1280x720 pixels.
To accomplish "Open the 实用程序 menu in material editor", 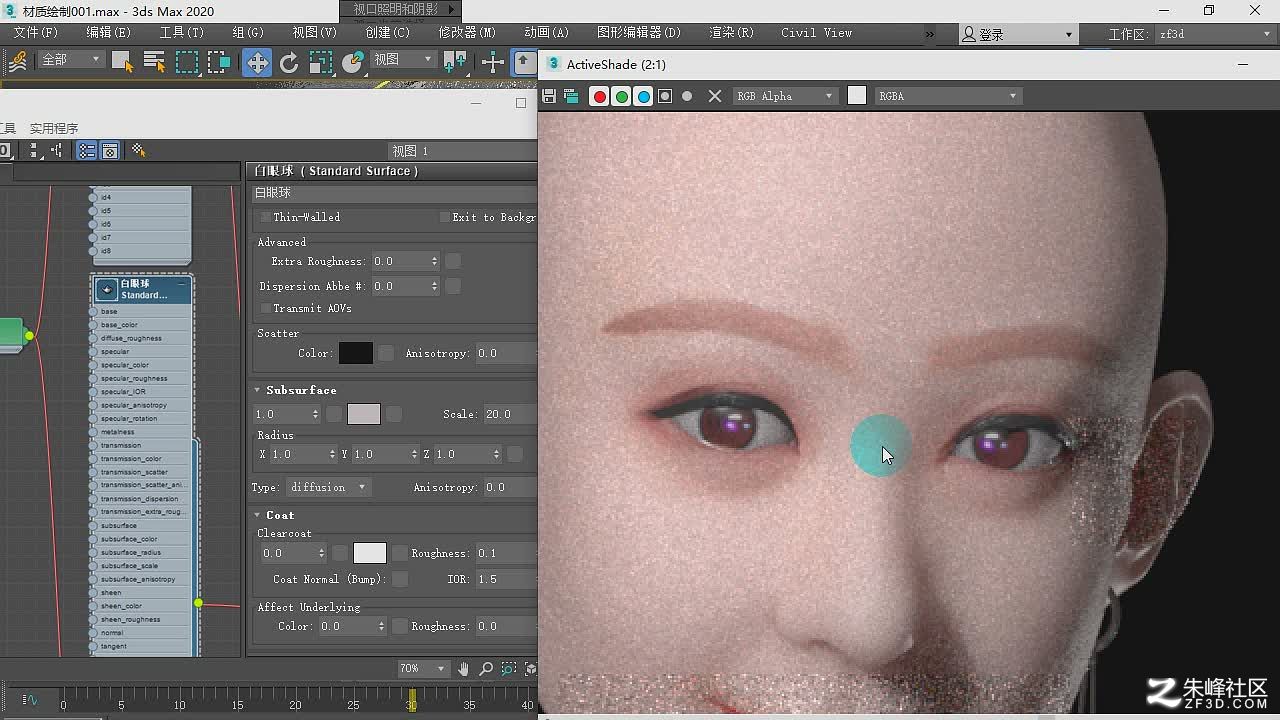I will click(53, 128).
